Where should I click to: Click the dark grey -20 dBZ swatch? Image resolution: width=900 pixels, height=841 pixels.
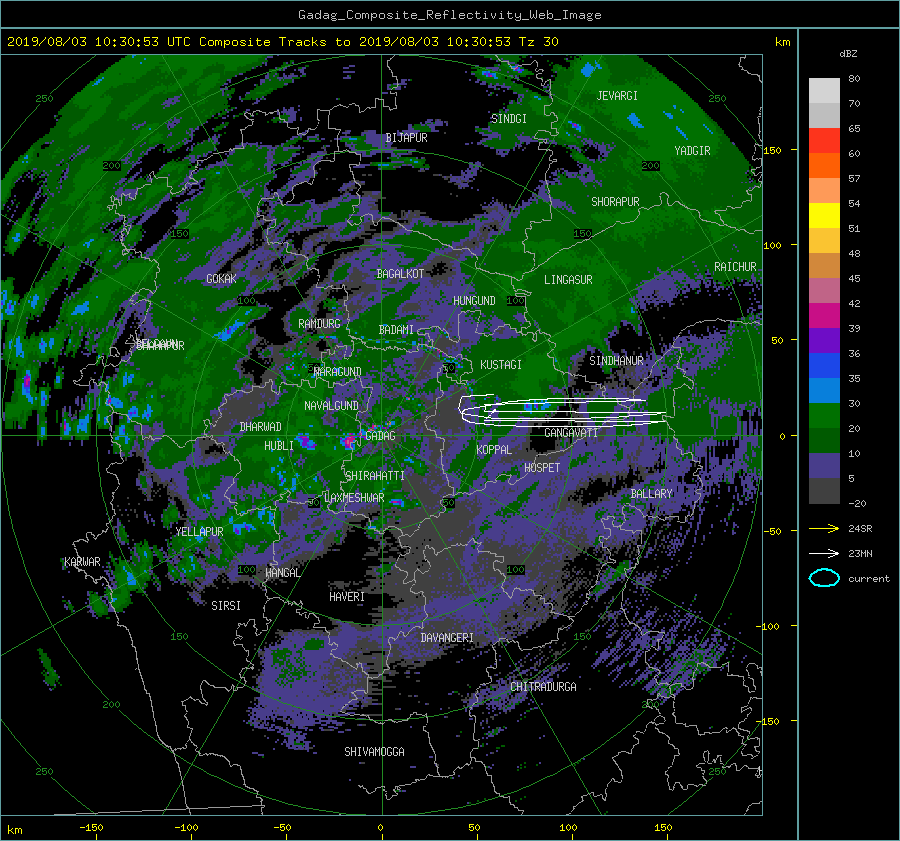[824, 491]
